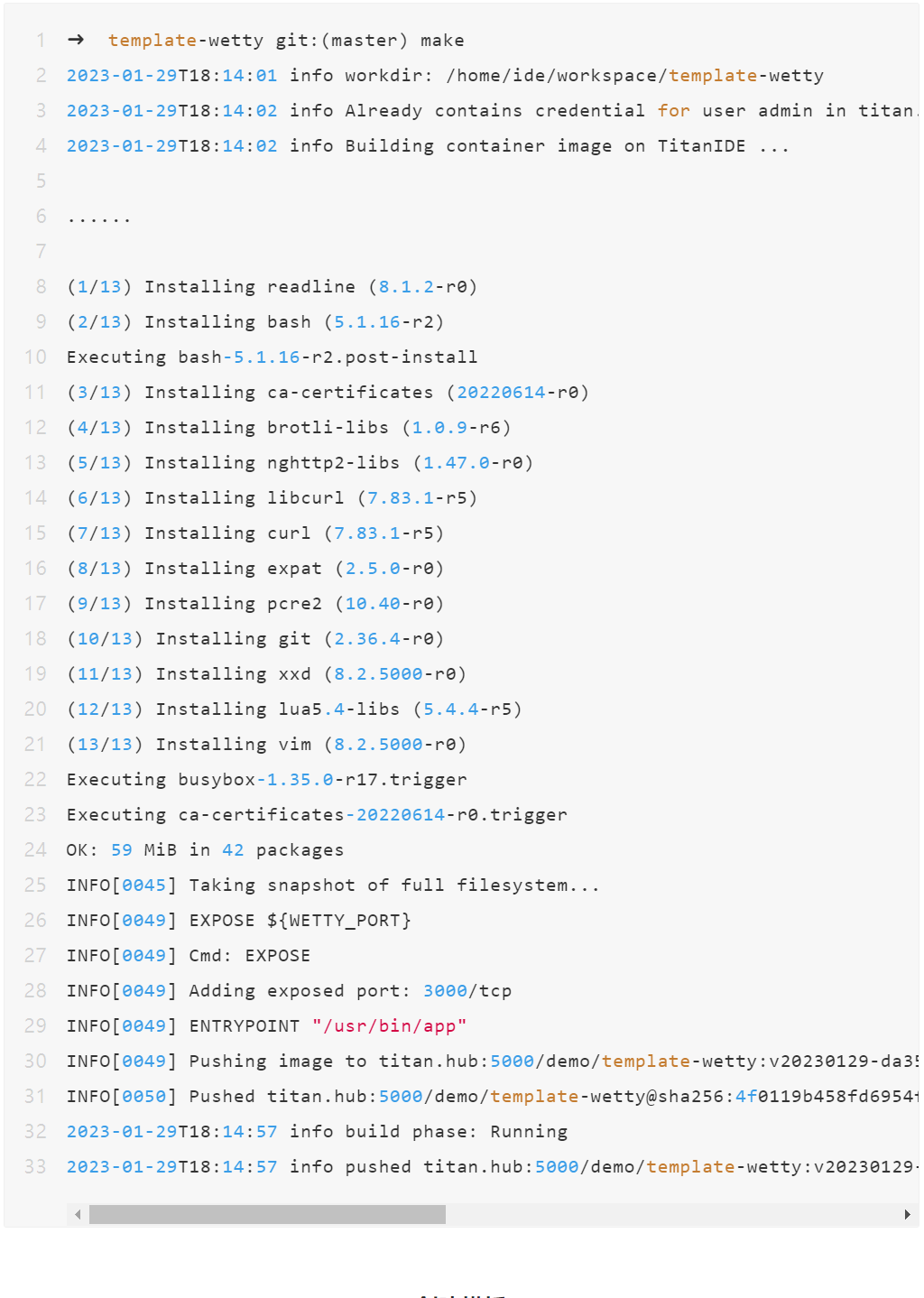Click the horizontal scrollbar right arrow
Screen dimensions: 924x1298
click(907, 1215)
